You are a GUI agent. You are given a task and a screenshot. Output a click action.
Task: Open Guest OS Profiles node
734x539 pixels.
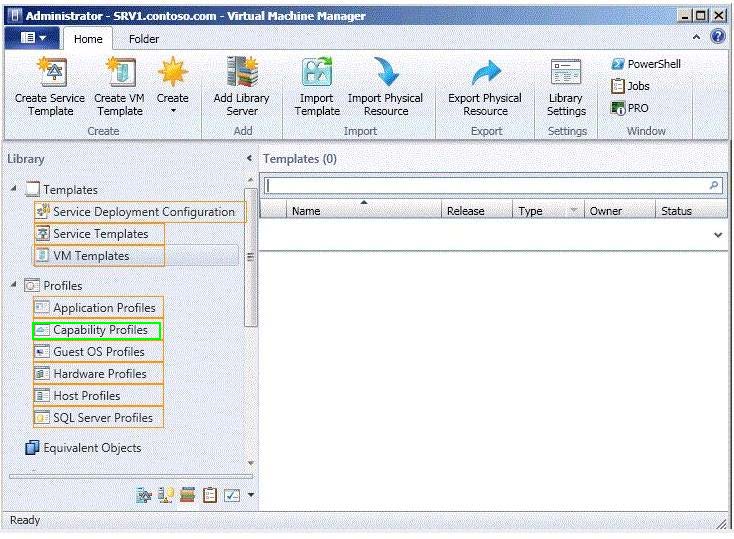pos(98,352)
